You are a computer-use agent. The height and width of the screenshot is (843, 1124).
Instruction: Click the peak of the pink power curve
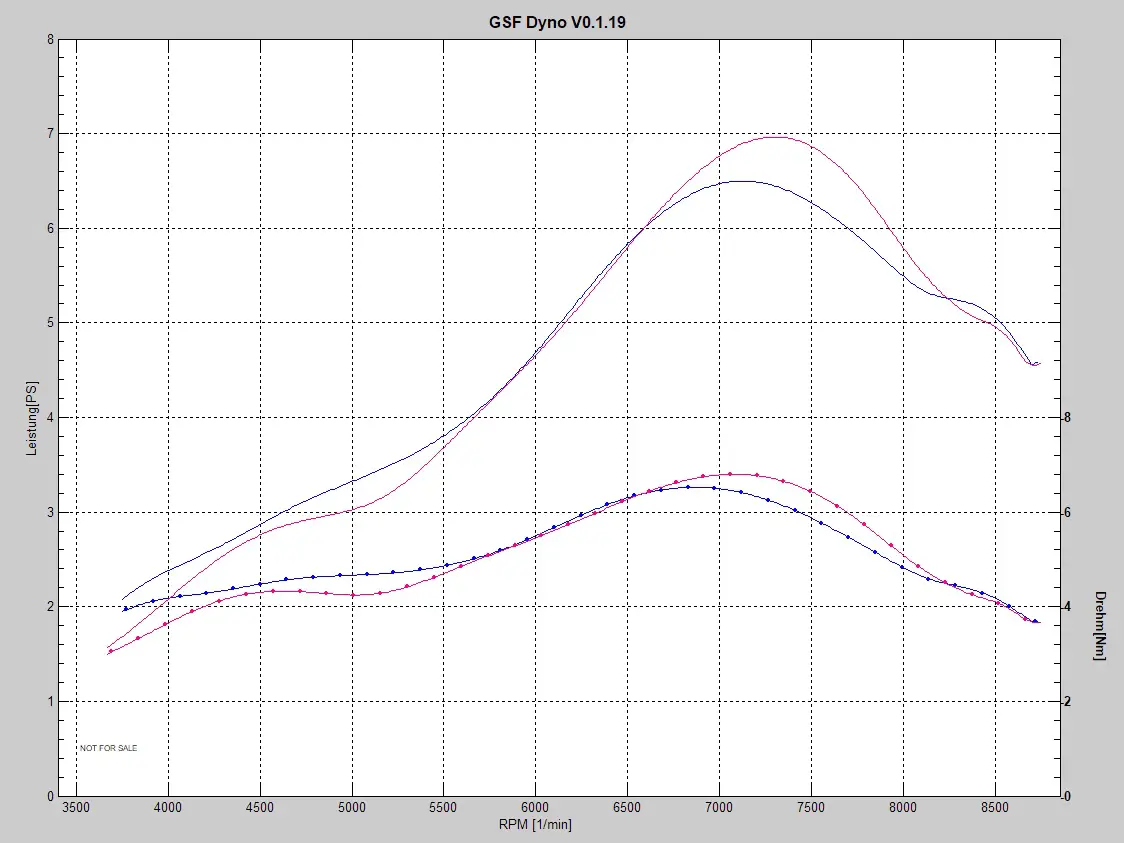pos(776,137)
